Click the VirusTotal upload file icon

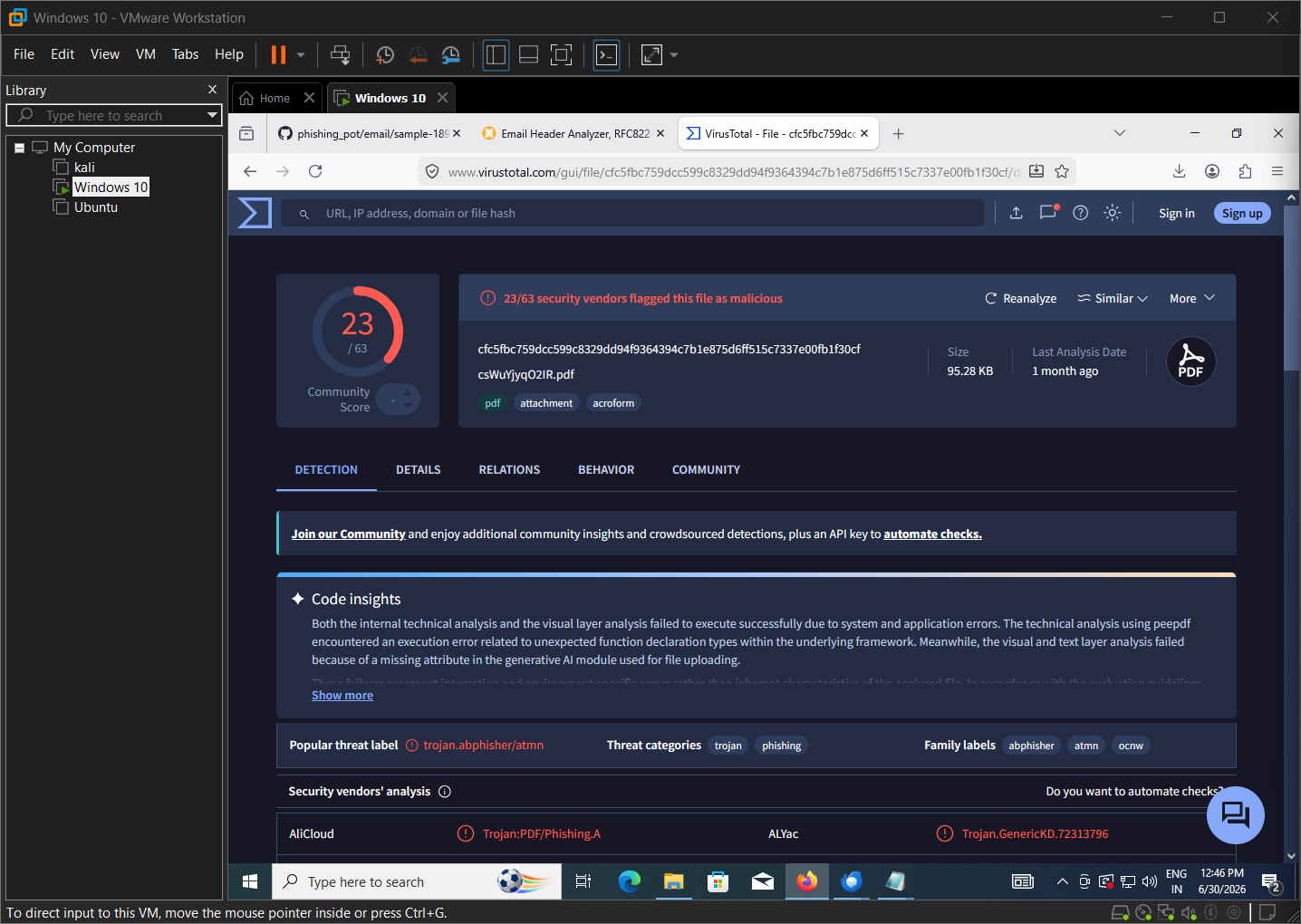click(1017, 213)
